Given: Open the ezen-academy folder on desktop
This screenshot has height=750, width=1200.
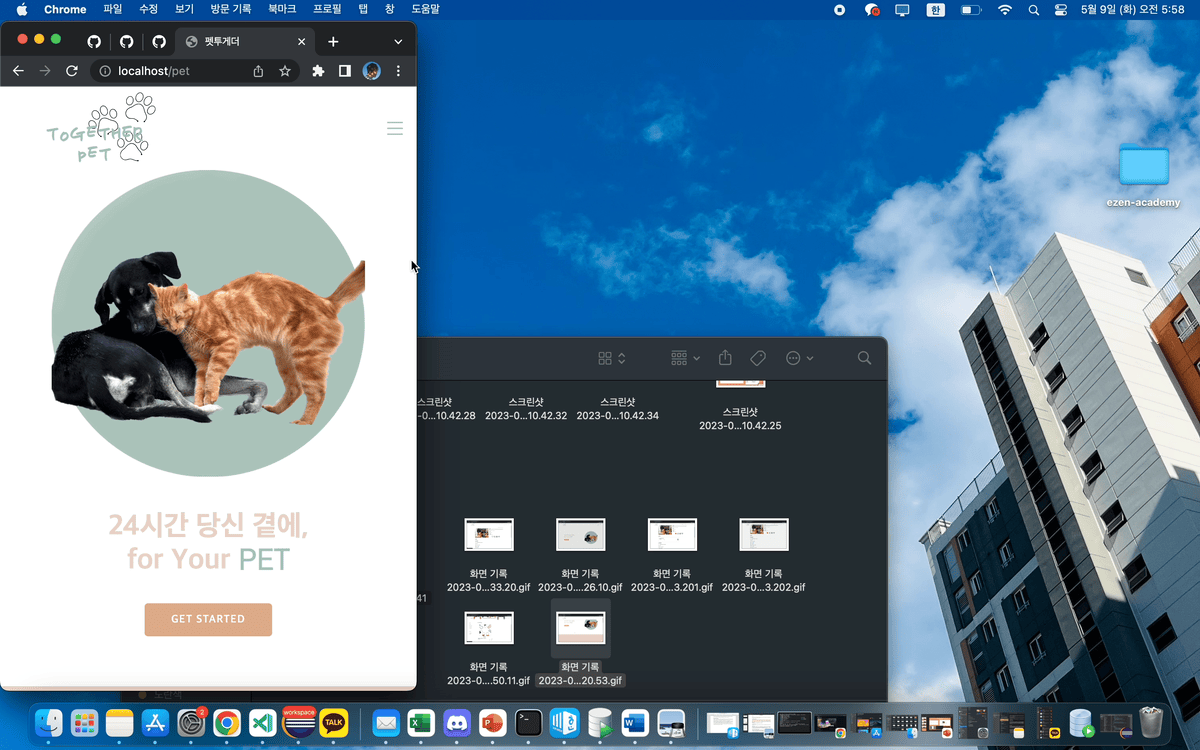Looking at the screenshot, I should tap(1143, 175).
